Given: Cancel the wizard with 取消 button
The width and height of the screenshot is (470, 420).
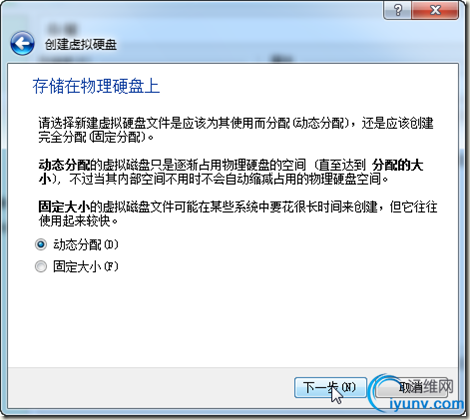Looking at the screenshot, I should click(412, 387).
